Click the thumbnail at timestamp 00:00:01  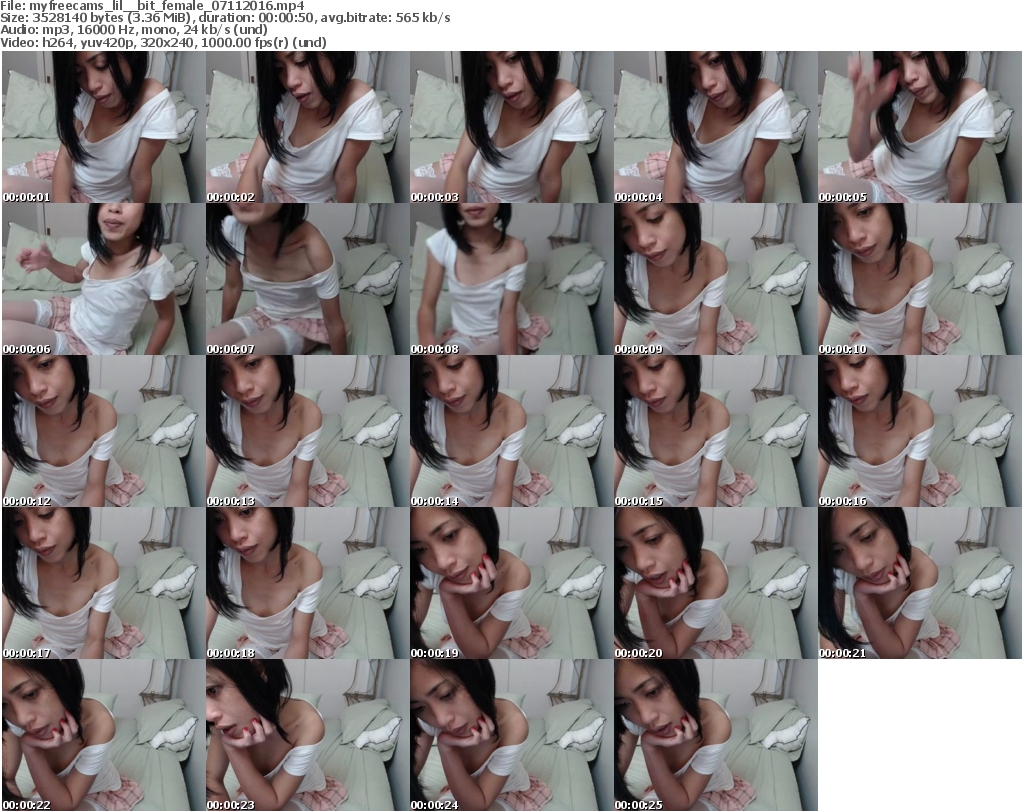pos(102,127)
